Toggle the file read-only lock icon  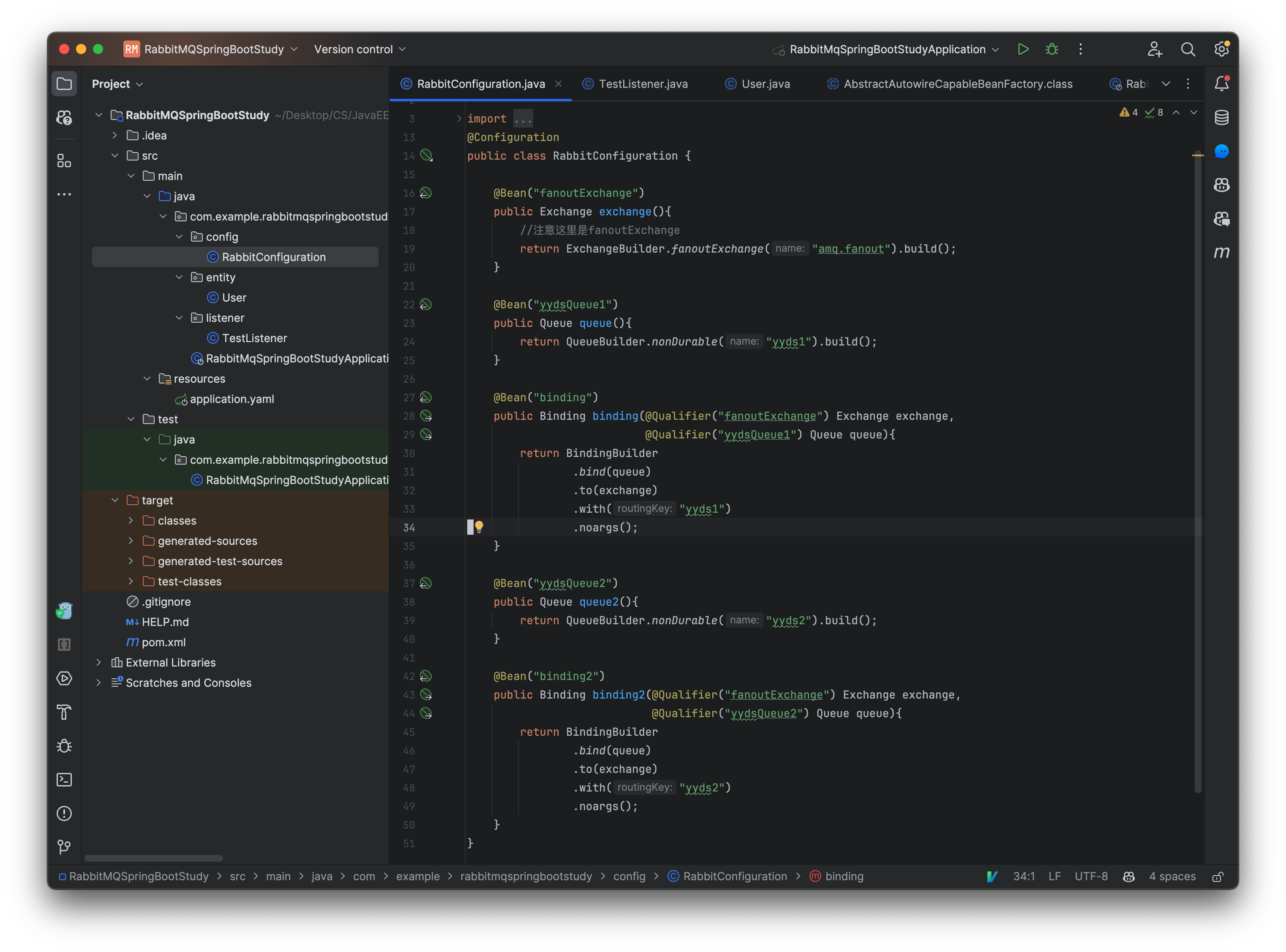point(1218,876)
